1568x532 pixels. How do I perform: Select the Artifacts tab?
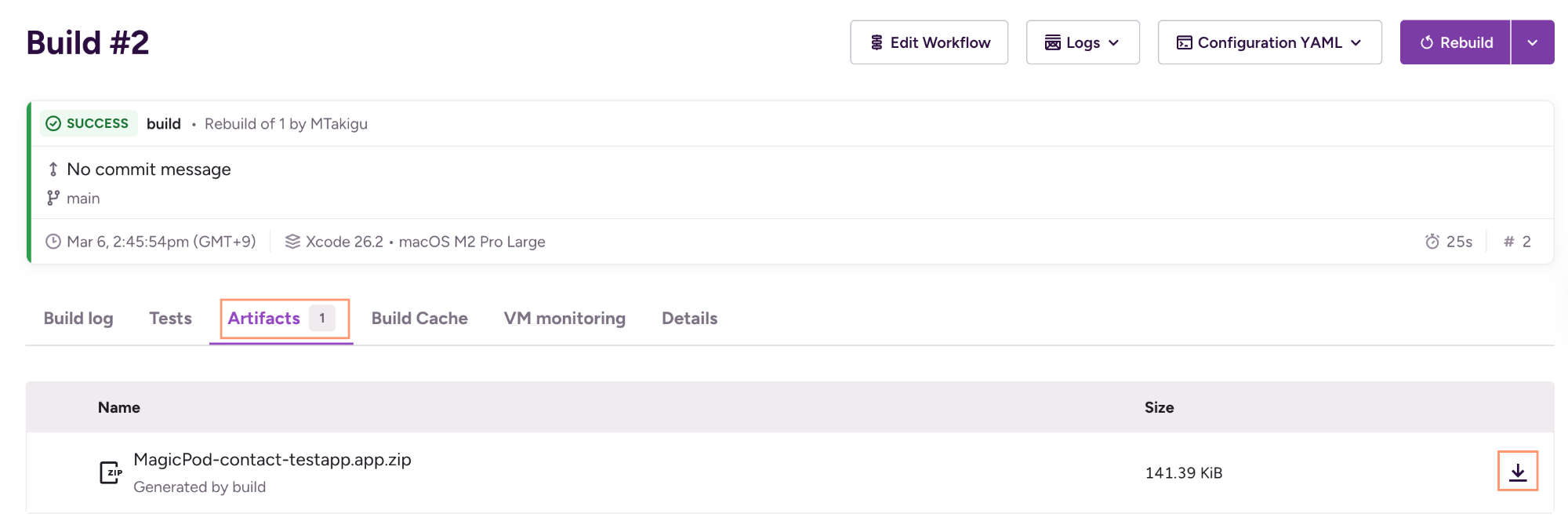pos(264,319)
